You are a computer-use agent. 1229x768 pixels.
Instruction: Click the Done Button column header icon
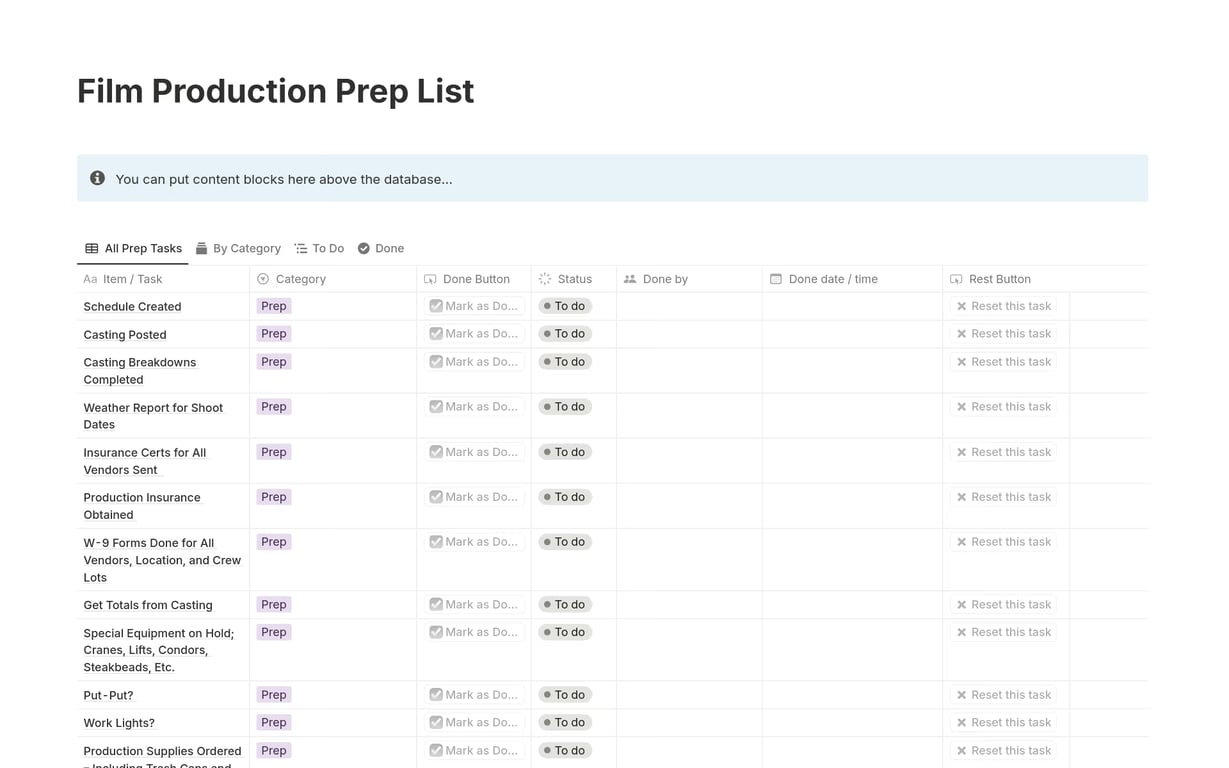click(430, 279)
